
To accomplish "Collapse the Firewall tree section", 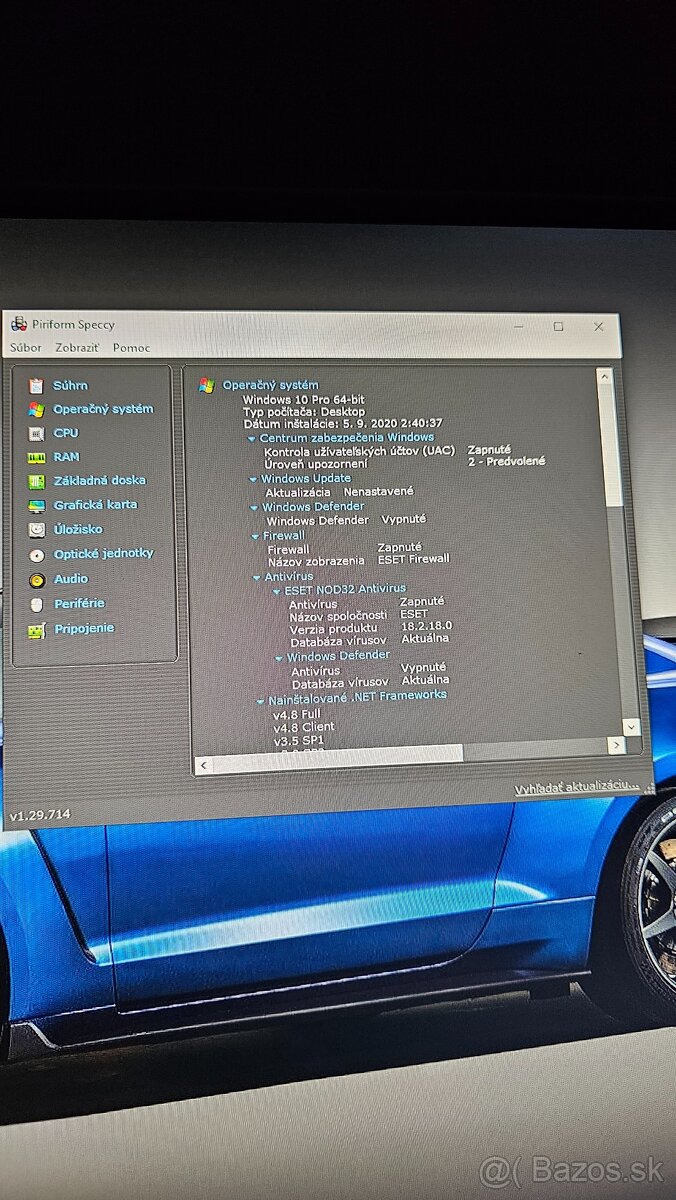I will click(x=255, y=536).
